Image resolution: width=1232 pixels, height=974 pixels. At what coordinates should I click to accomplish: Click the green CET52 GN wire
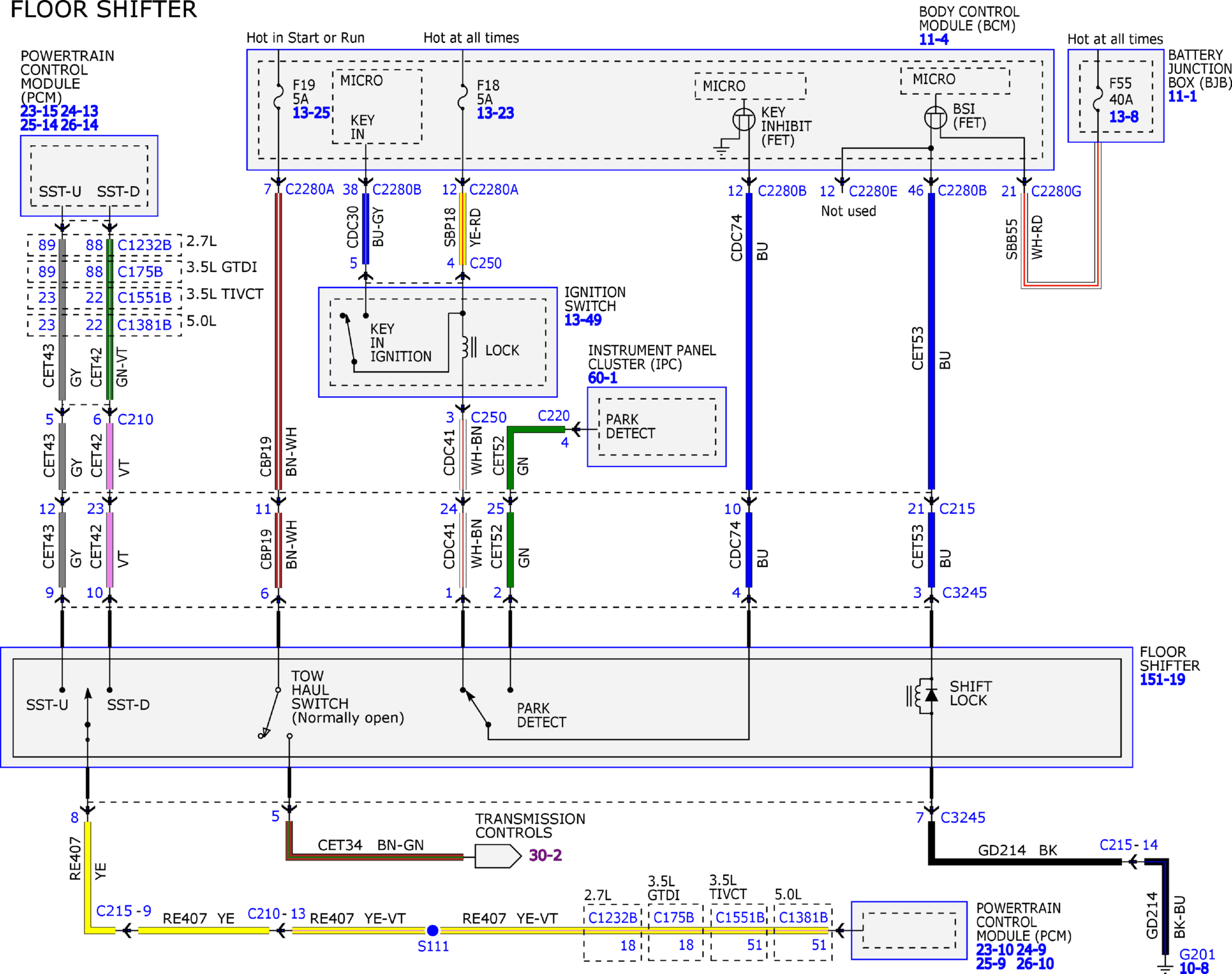pyautogui.click(x=510, y=549)
